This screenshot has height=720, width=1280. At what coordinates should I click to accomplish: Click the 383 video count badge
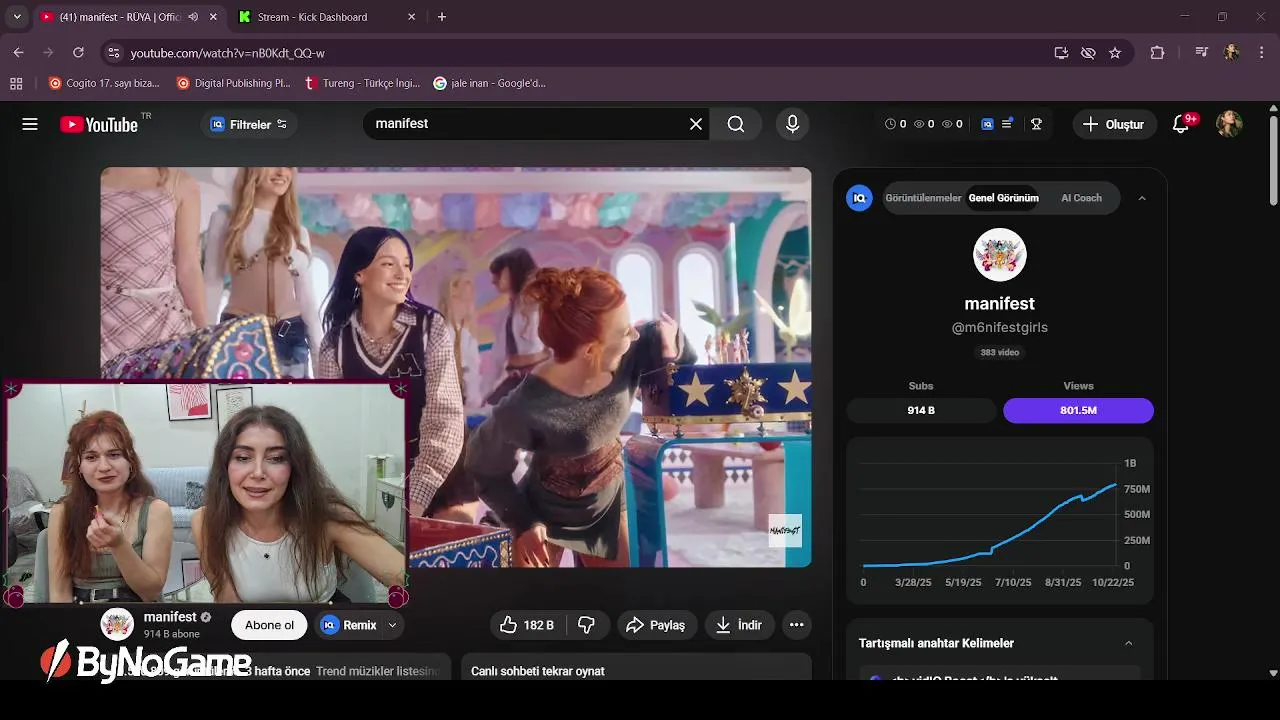click(1000, 352)
